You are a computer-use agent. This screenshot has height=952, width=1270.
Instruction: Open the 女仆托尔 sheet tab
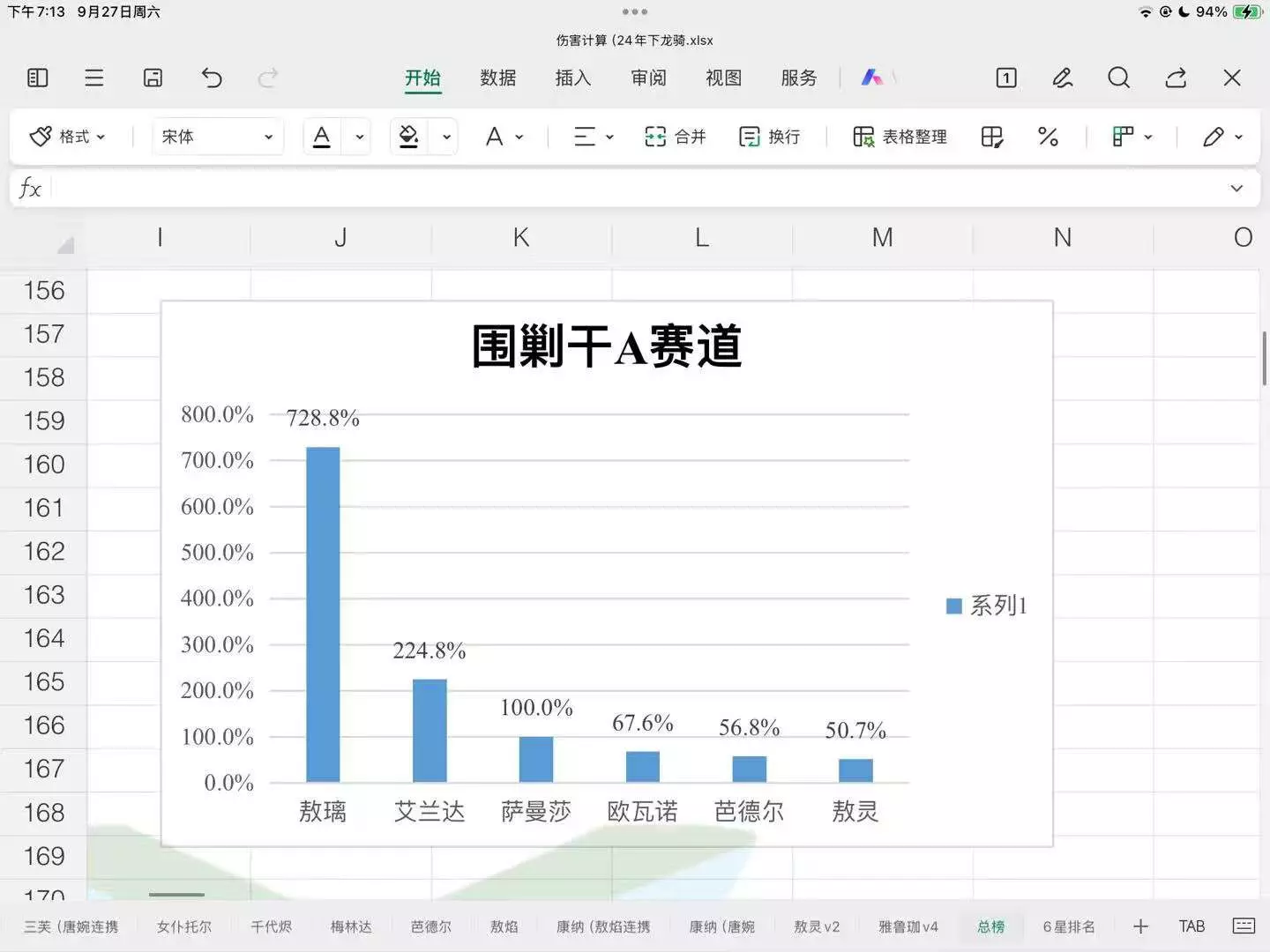coord(184,926)
